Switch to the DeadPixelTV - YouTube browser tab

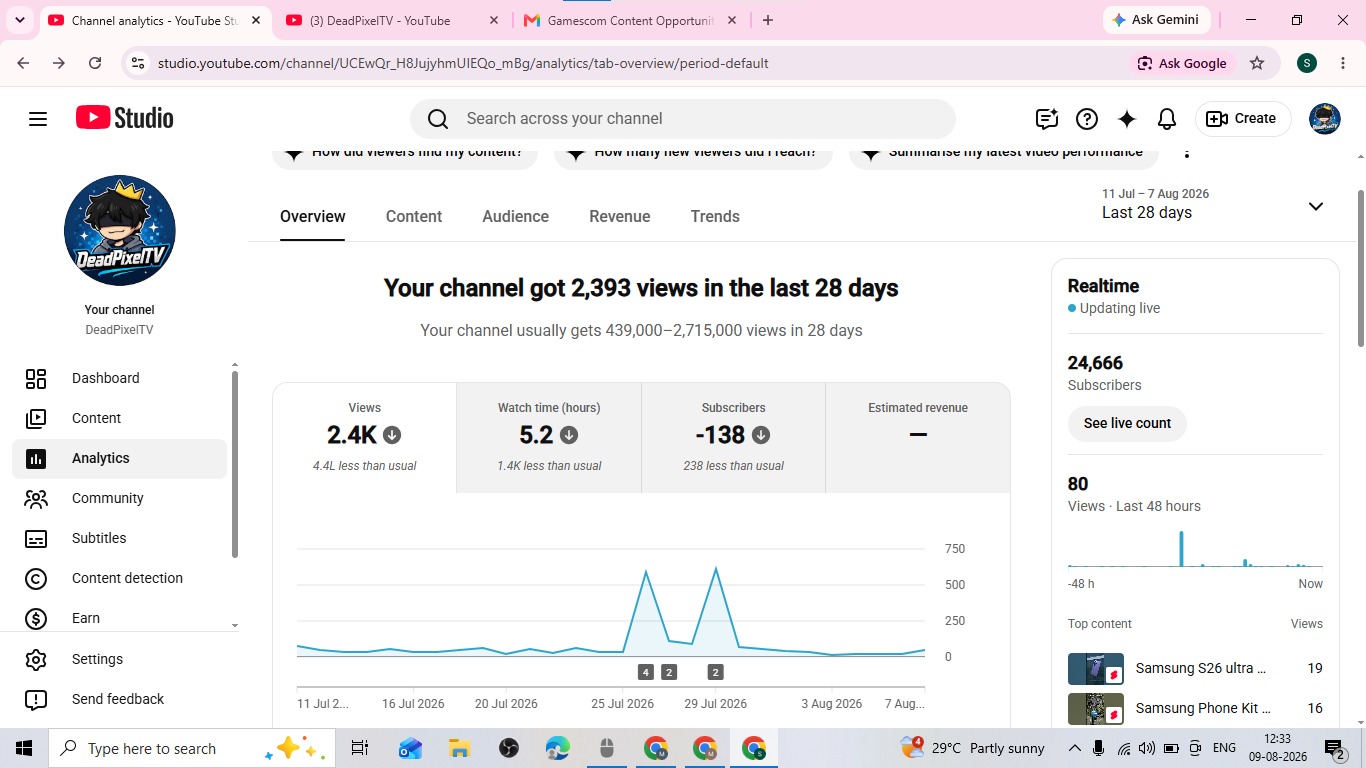pyautogui.click(x=392, y=20)
